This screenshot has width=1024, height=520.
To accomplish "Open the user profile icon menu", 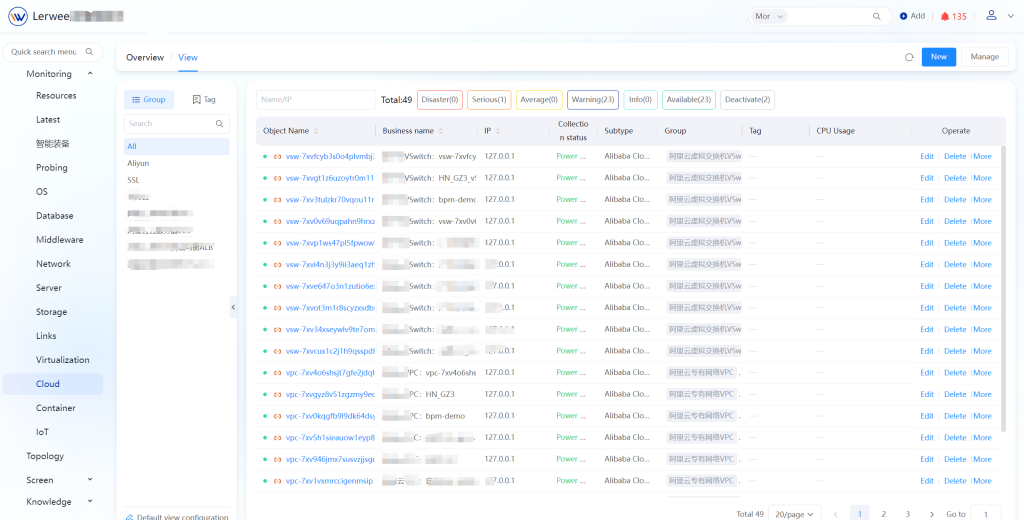I will (991, 16).
